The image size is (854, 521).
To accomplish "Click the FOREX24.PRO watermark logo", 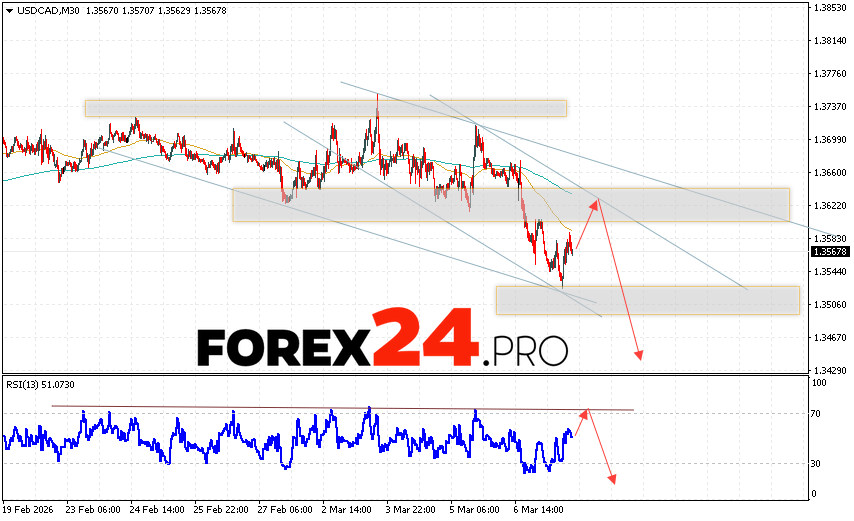I will [x=382, y=343].
